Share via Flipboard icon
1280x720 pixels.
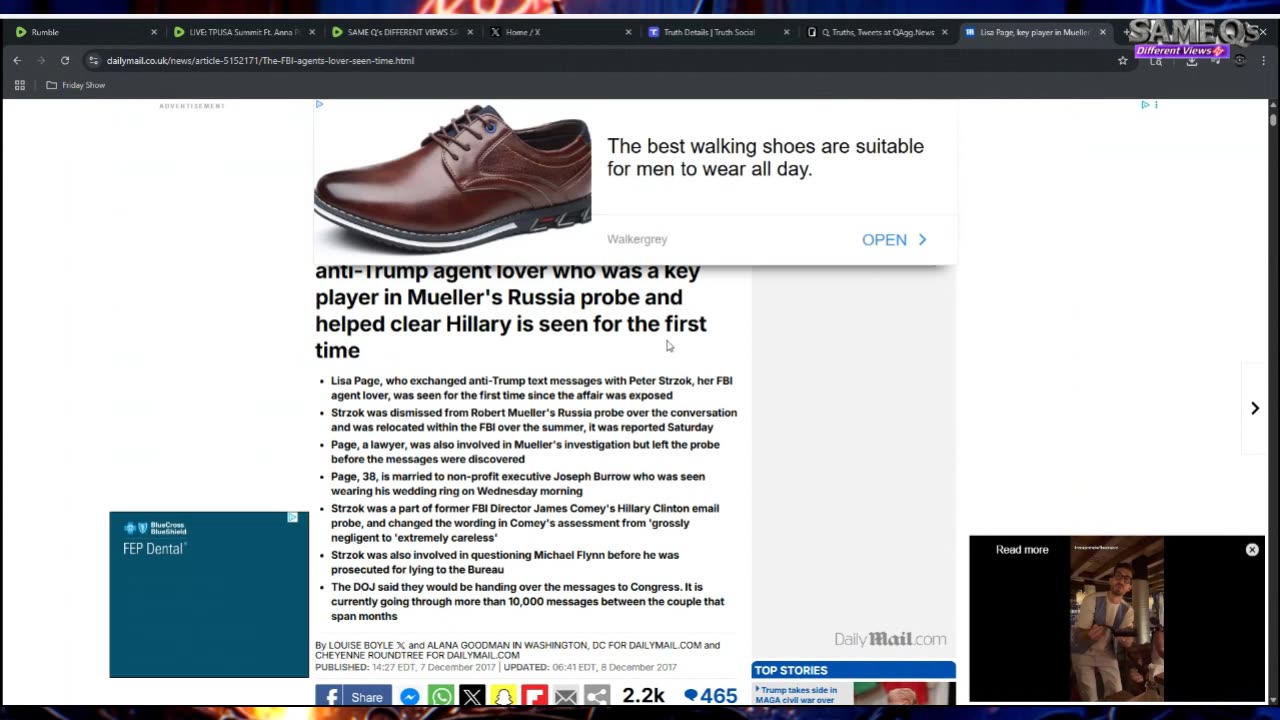(x=534, y=696)
